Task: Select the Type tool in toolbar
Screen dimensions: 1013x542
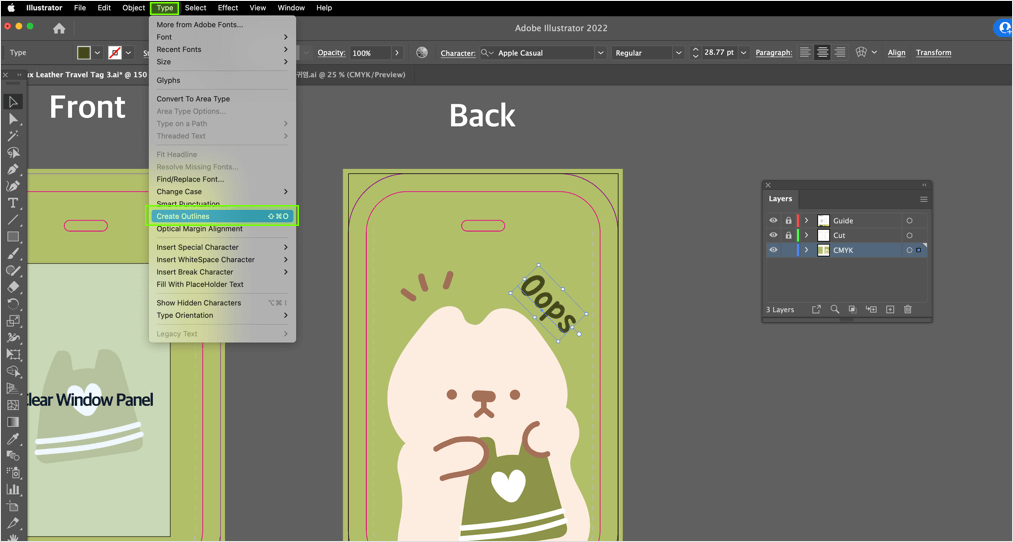Action: (13, 203)
